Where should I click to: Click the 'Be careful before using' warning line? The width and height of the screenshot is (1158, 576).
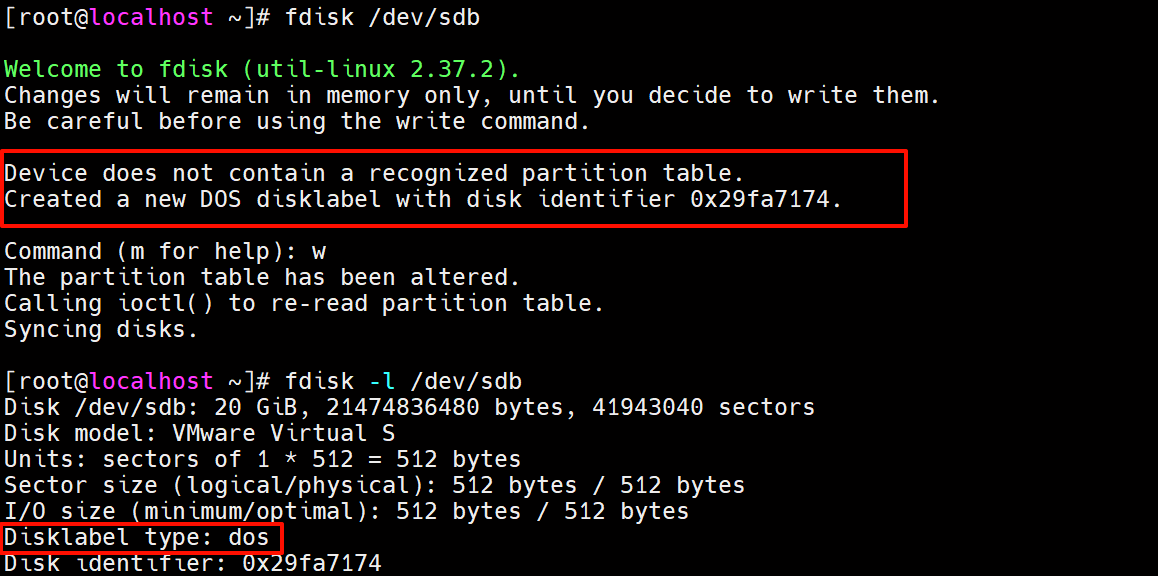tap(297, 122)
